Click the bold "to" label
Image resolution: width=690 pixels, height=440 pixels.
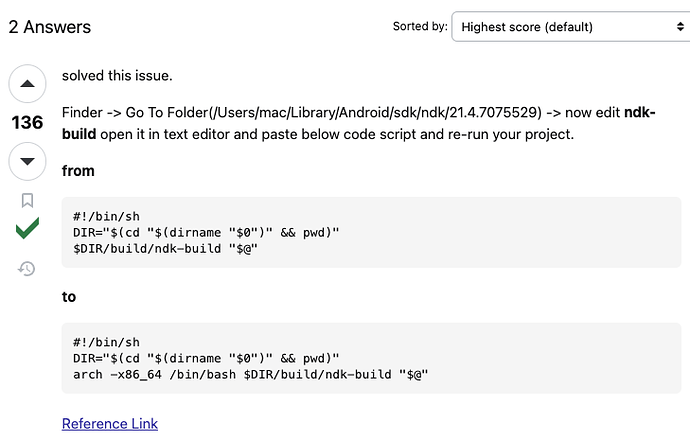[69, 297]
